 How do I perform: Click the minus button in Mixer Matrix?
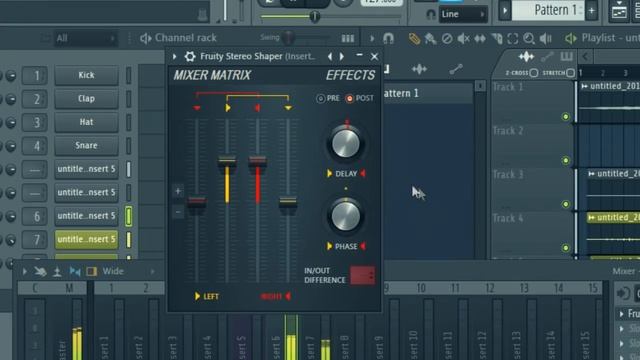[x=178, y=212]
